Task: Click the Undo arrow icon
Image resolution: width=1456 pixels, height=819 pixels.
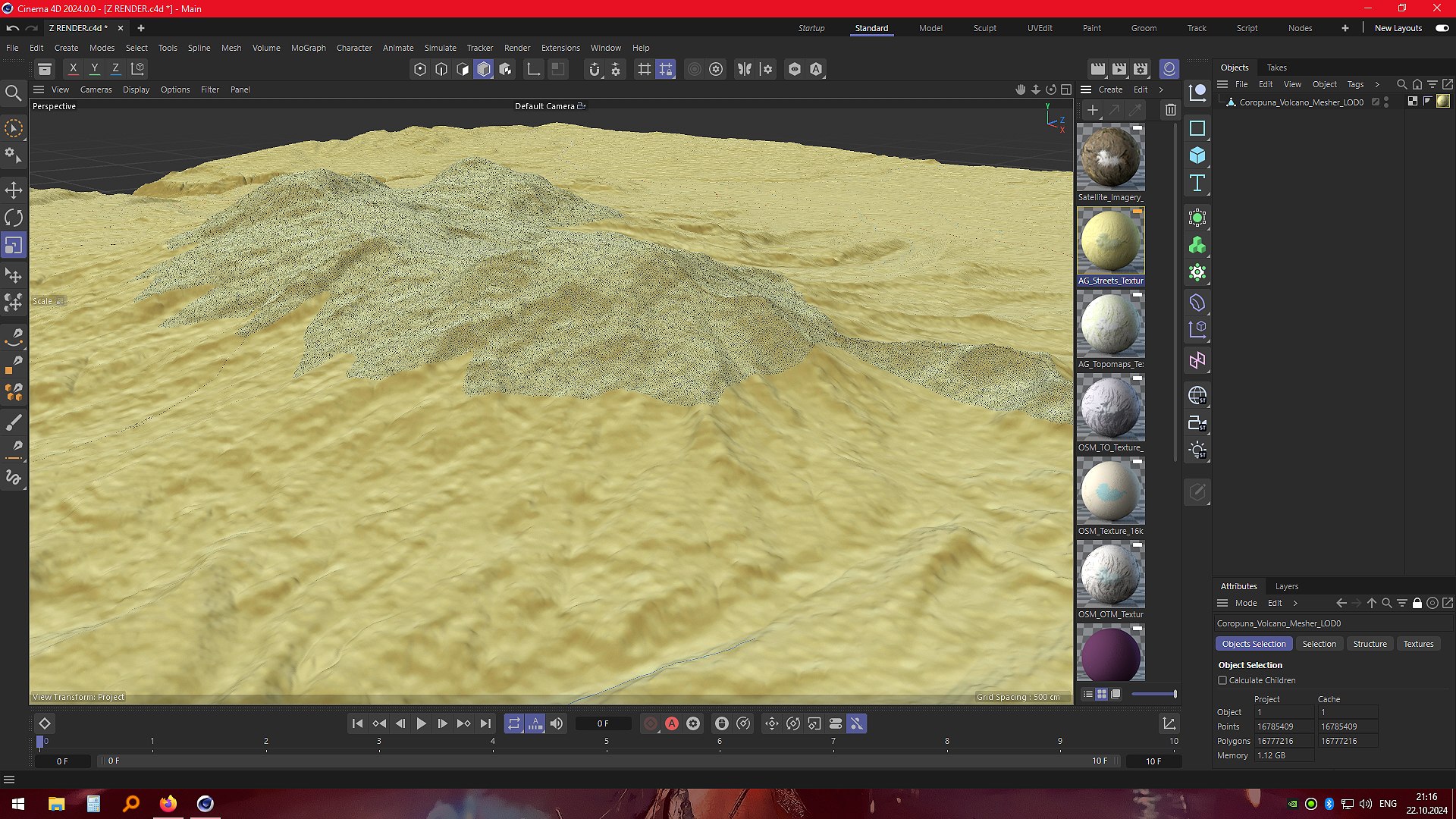Action: 12,28
